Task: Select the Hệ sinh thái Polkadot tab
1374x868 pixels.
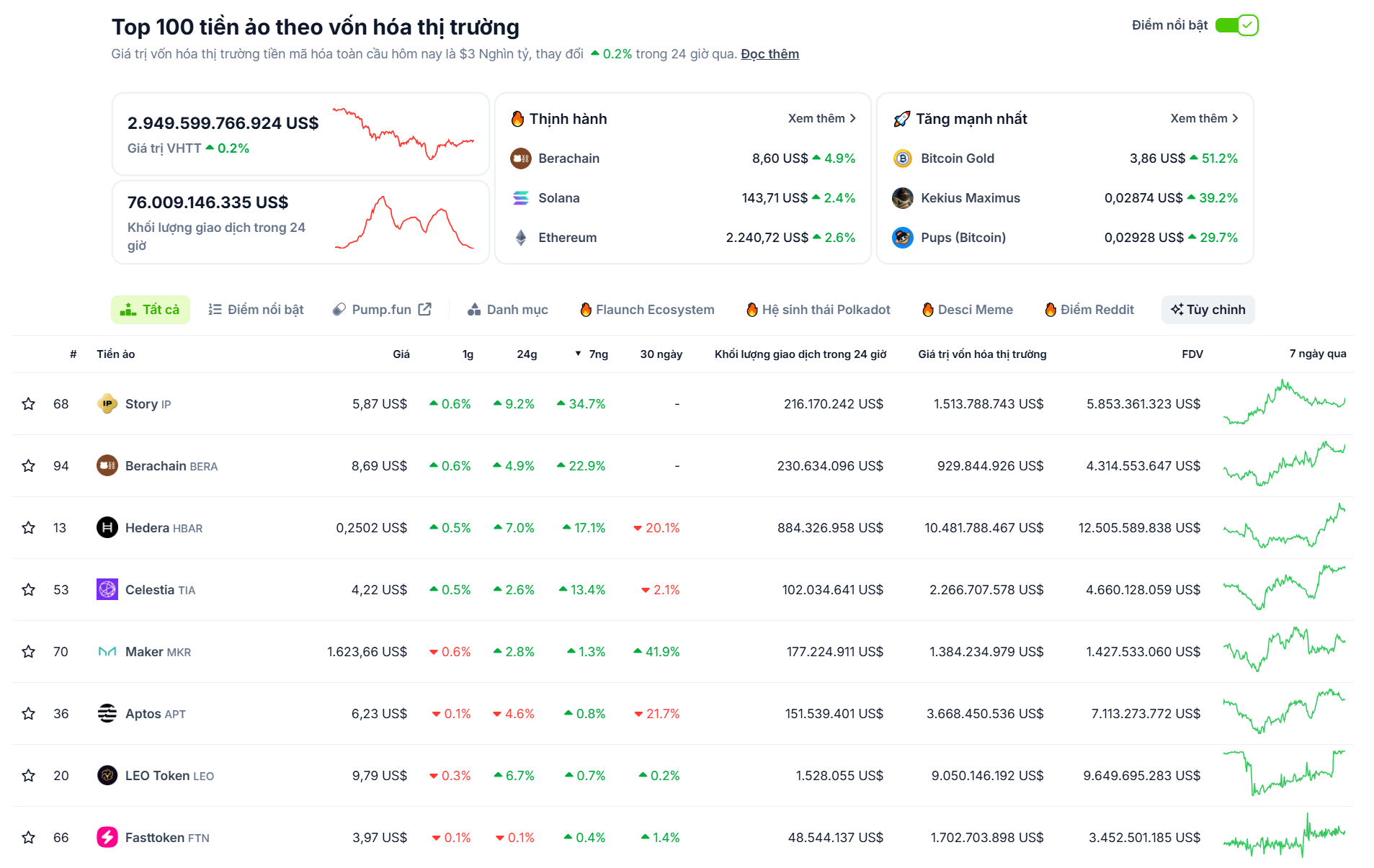Action: pyautogui.click(x=818, y=310)
